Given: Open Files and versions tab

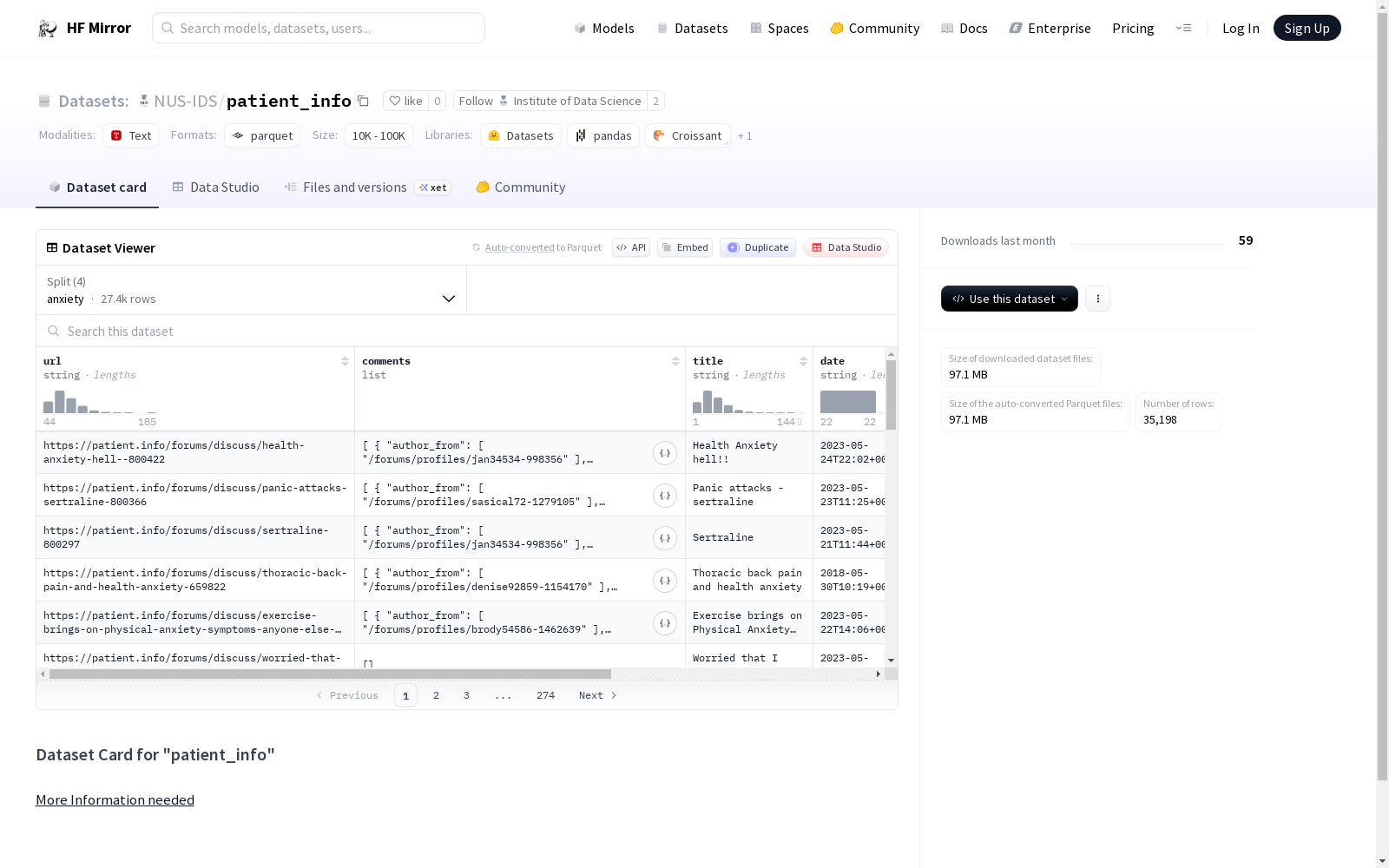Looking at the screenshot, I should point(367,187).
